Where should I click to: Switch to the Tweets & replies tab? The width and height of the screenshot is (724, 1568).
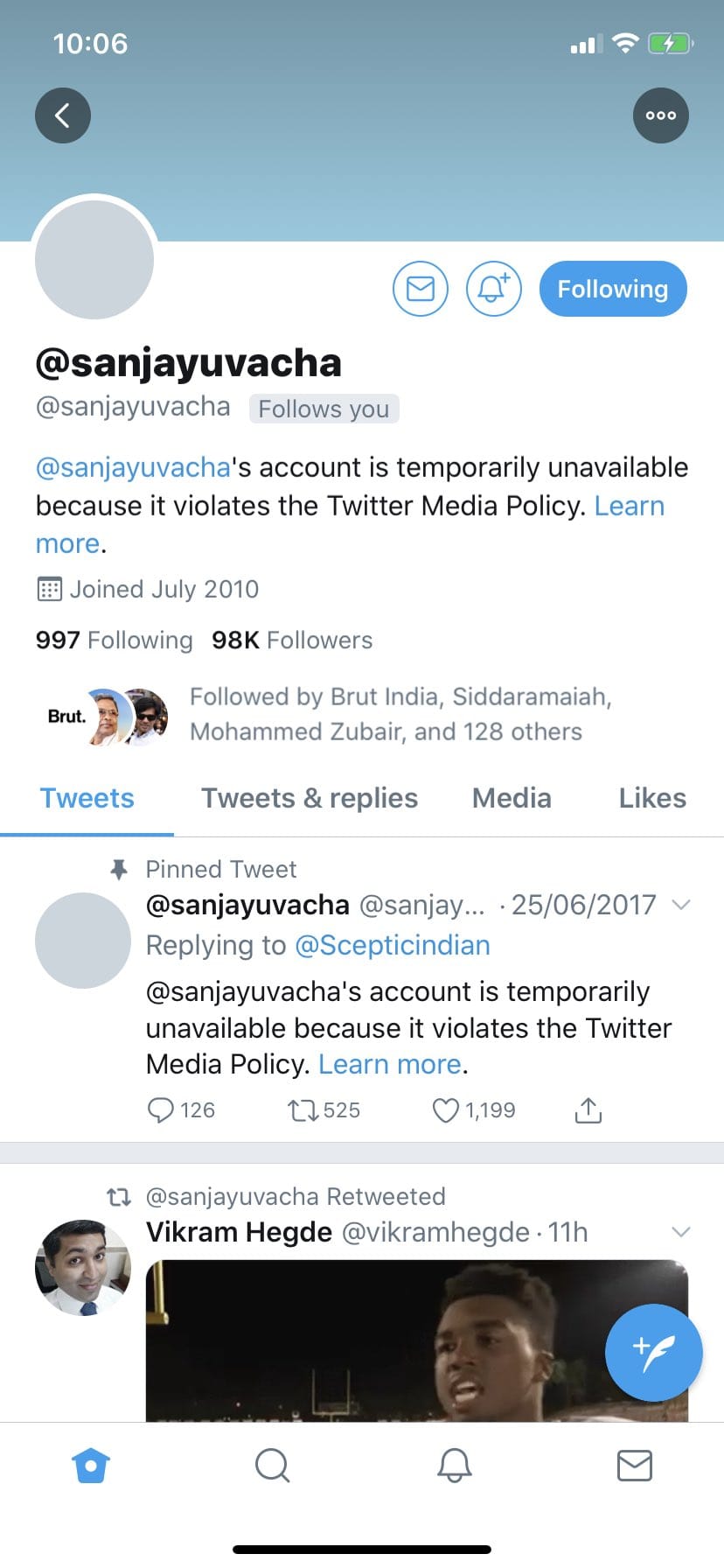[x=310, y=798]
